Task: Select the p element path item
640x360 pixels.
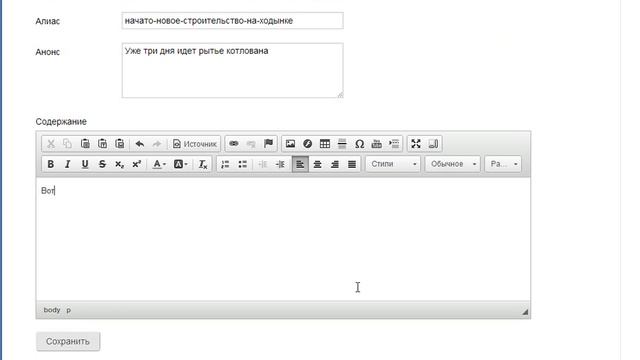Action: (69, 310)
